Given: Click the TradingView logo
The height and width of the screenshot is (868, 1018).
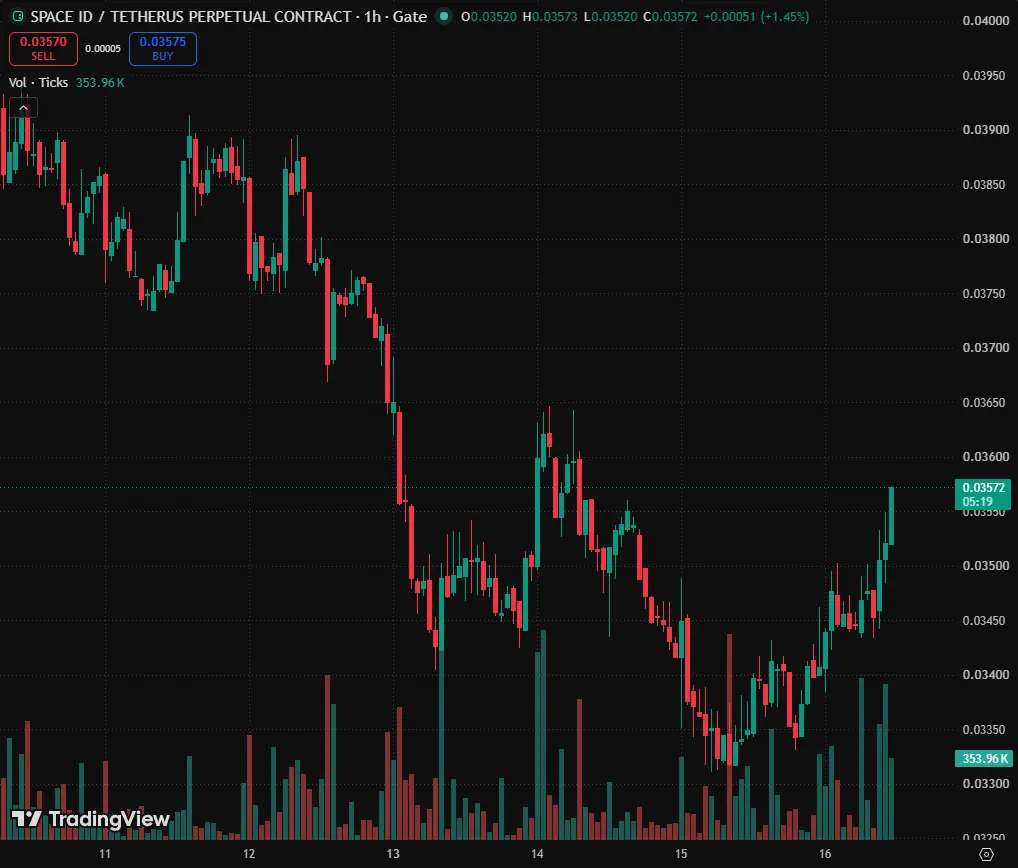Looking at the screenshot, I should click(90, 819).
